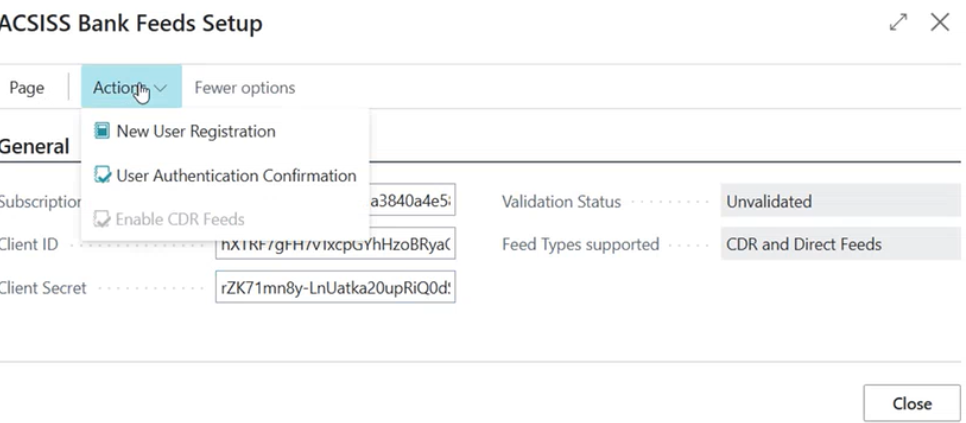Screen dimensions: 966x423
Task: Collapse the Actions dropdown chevron
Action: (161, 88)
